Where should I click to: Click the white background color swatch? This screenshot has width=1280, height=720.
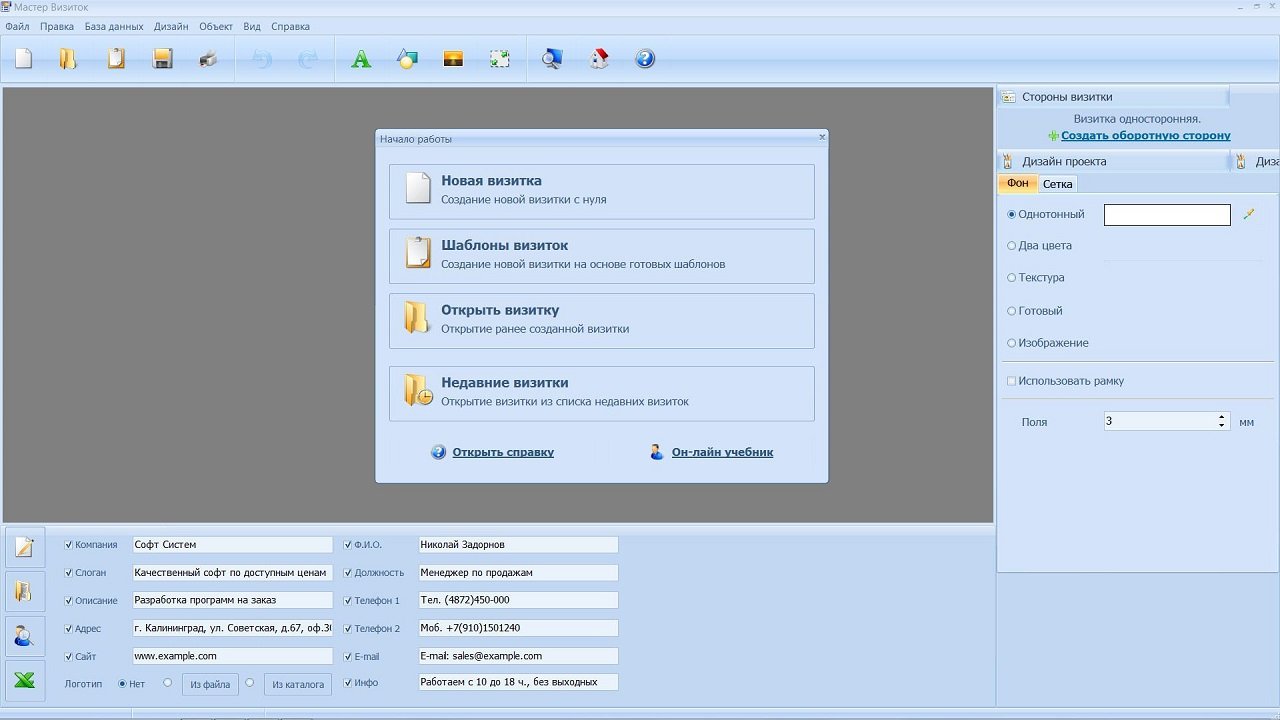tap(1167, 215)
